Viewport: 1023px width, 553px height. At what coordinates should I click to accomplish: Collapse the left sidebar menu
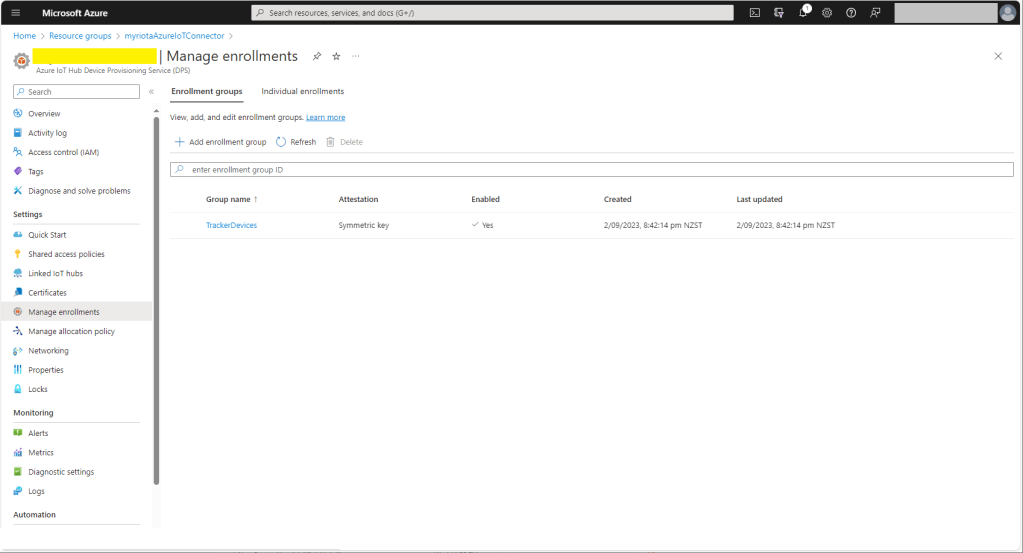click(x=151, y=92)
